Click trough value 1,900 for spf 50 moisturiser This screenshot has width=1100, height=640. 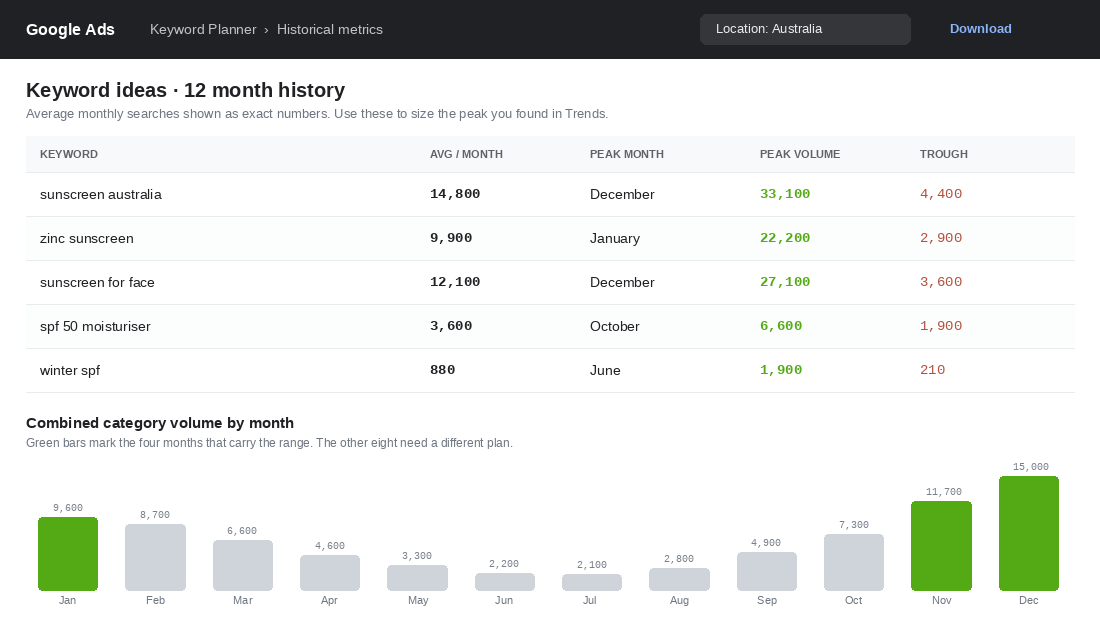tap(941, 326)
